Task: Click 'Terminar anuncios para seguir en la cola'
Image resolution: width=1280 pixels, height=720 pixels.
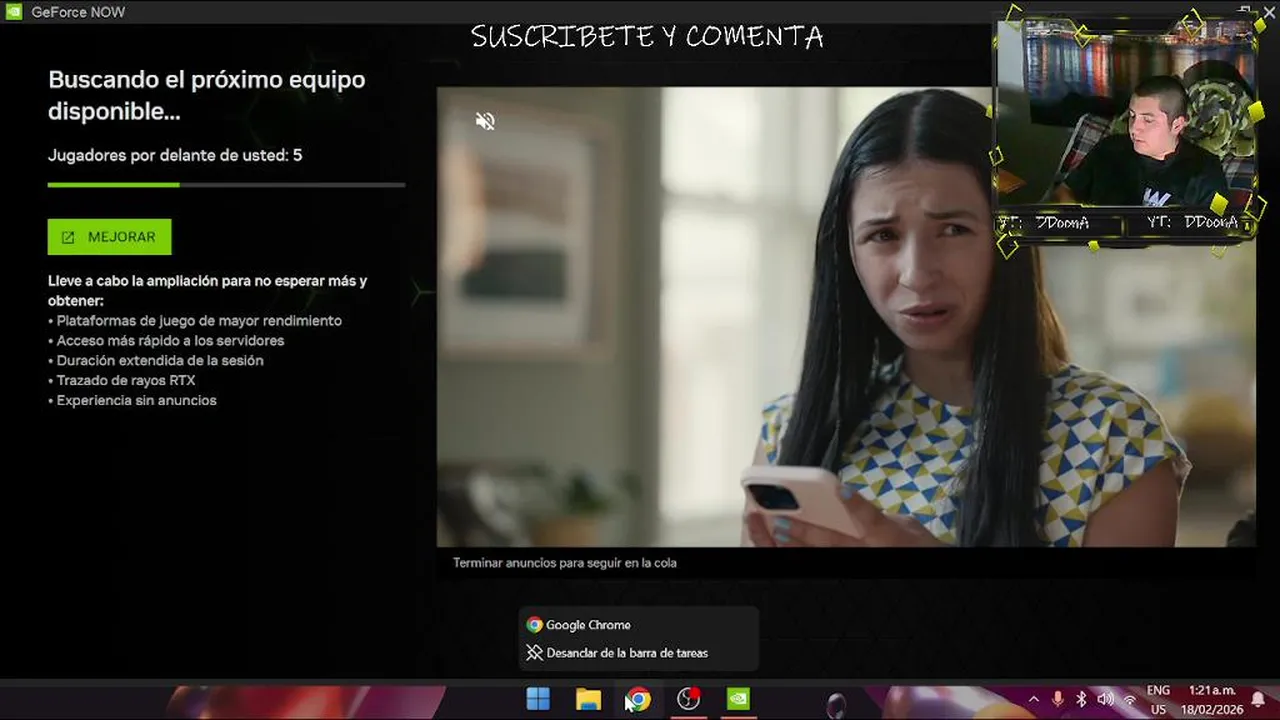Action: coord(565,563)
